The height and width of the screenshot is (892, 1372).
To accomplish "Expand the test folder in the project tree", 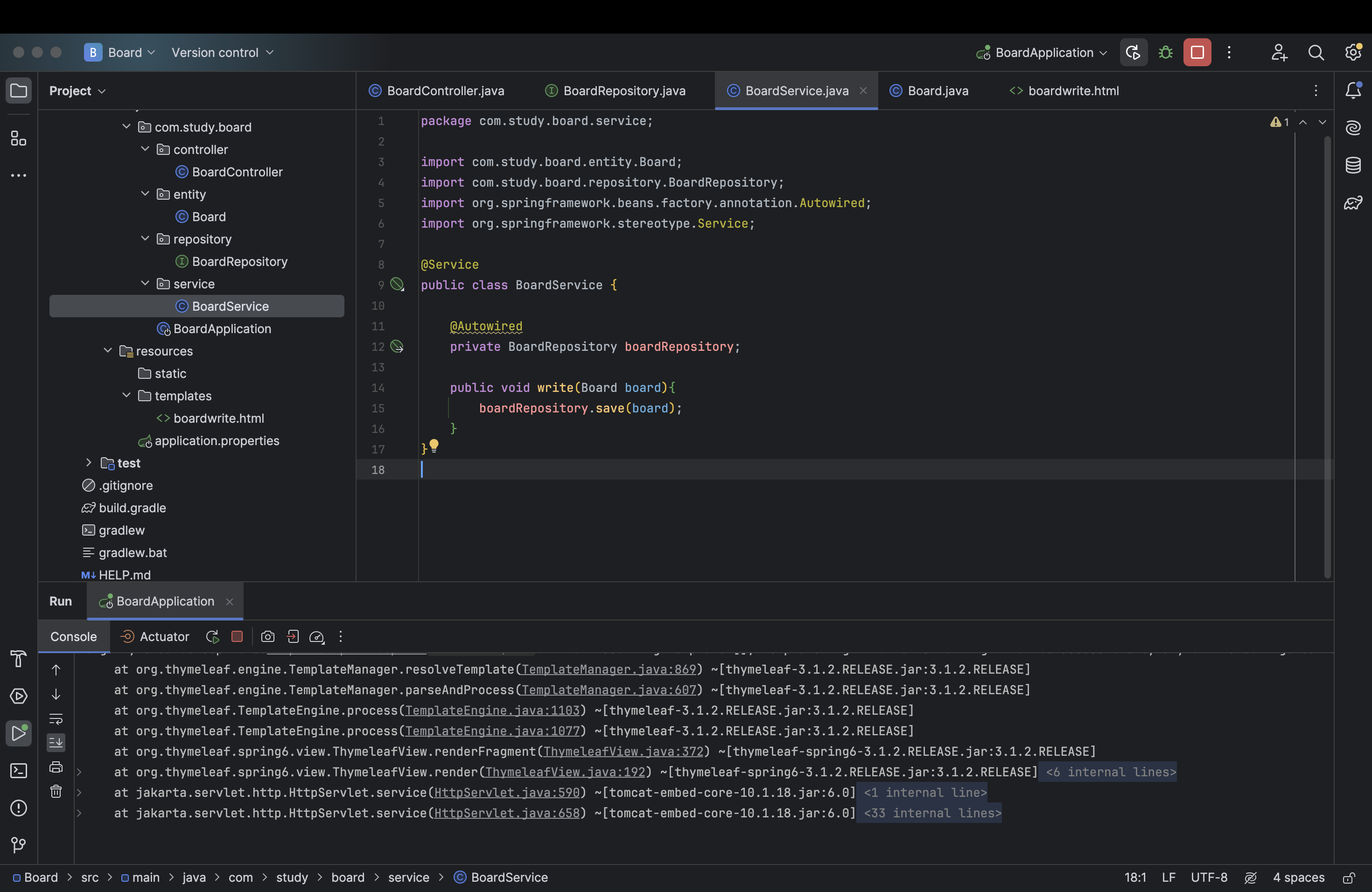I will [88, 463].
